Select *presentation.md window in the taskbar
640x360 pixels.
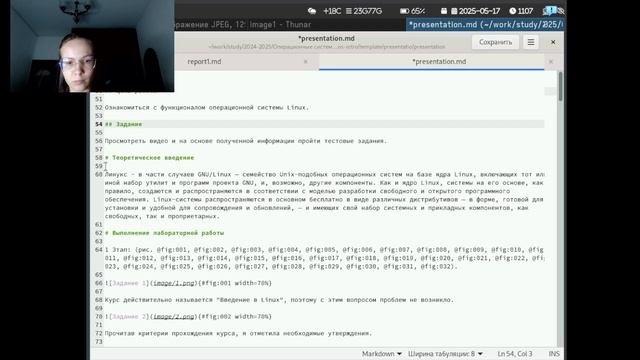pyautogui.click(x=485, y=24)
